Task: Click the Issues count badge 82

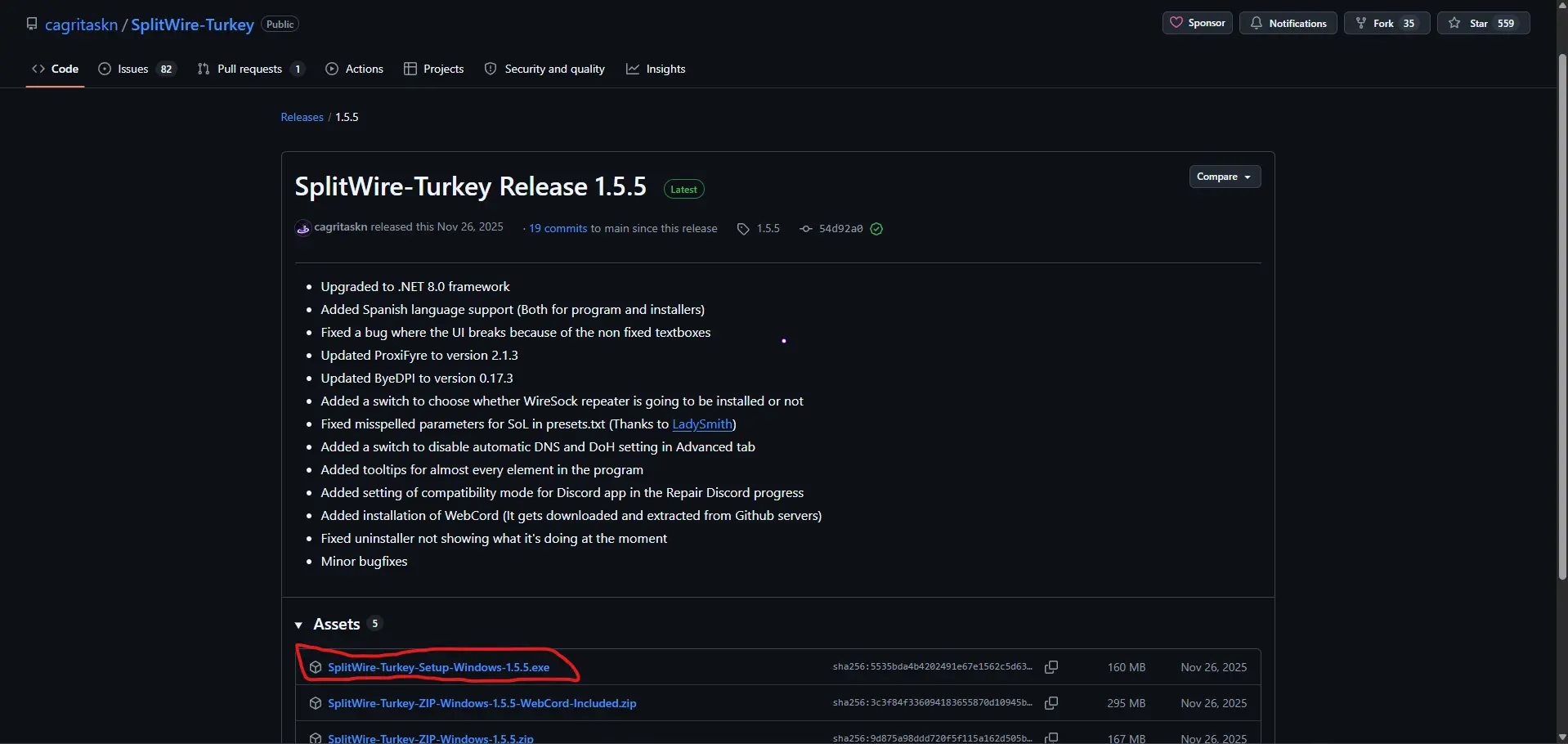Action: (x=166, y=69)
